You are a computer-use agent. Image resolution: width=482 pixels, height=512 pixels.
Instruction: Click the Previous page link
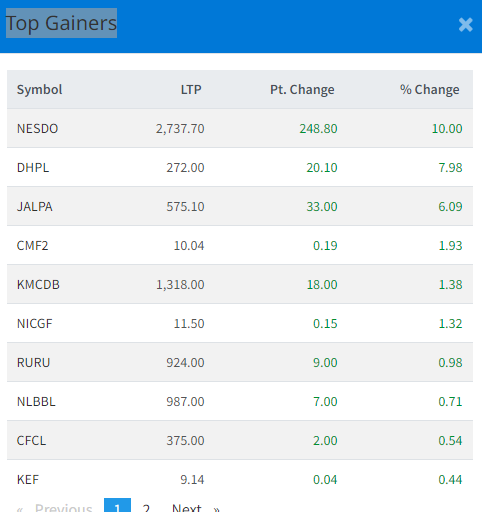point(55,507)
